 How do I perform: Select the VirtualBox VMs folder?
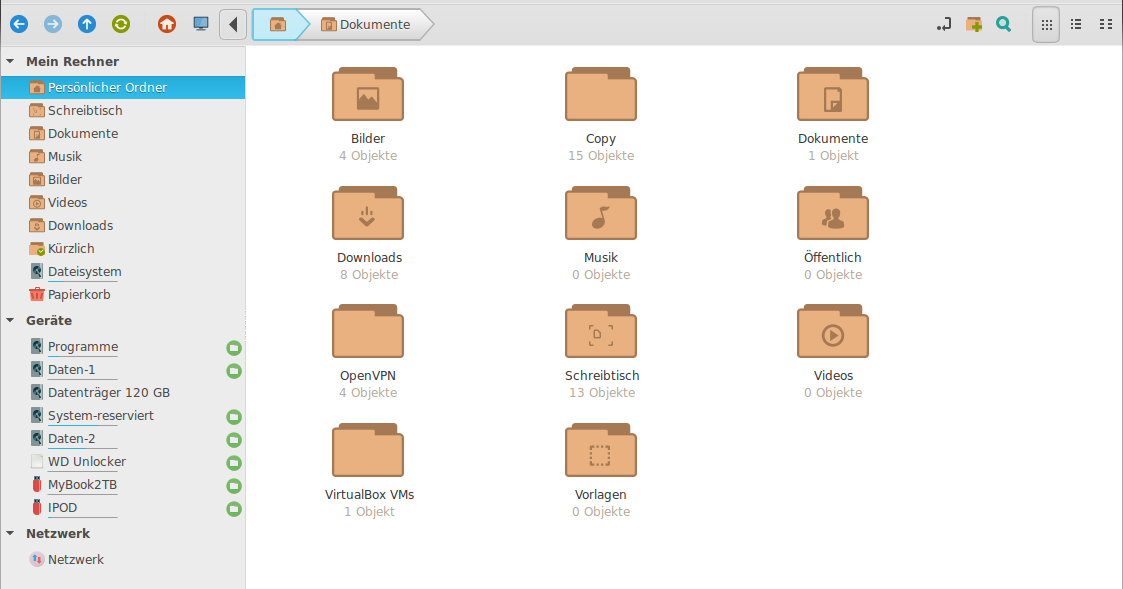point(368,450)
